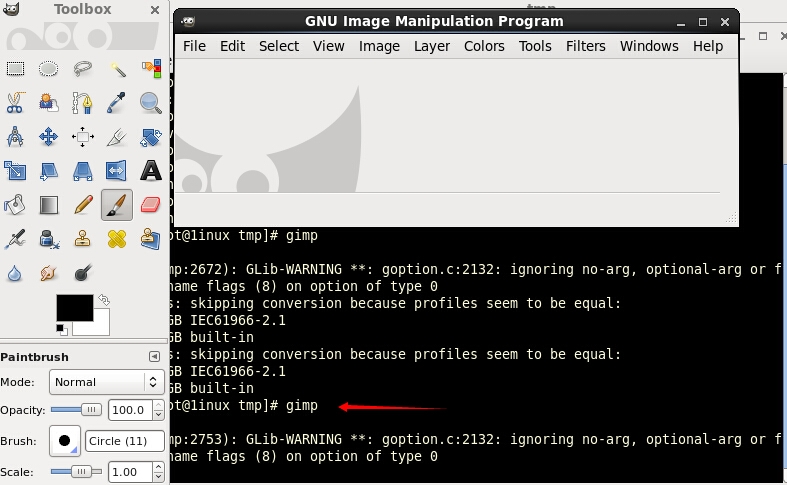787x485 pixels.
Task: Reset colors to default black and white
Action: [62, 330]
